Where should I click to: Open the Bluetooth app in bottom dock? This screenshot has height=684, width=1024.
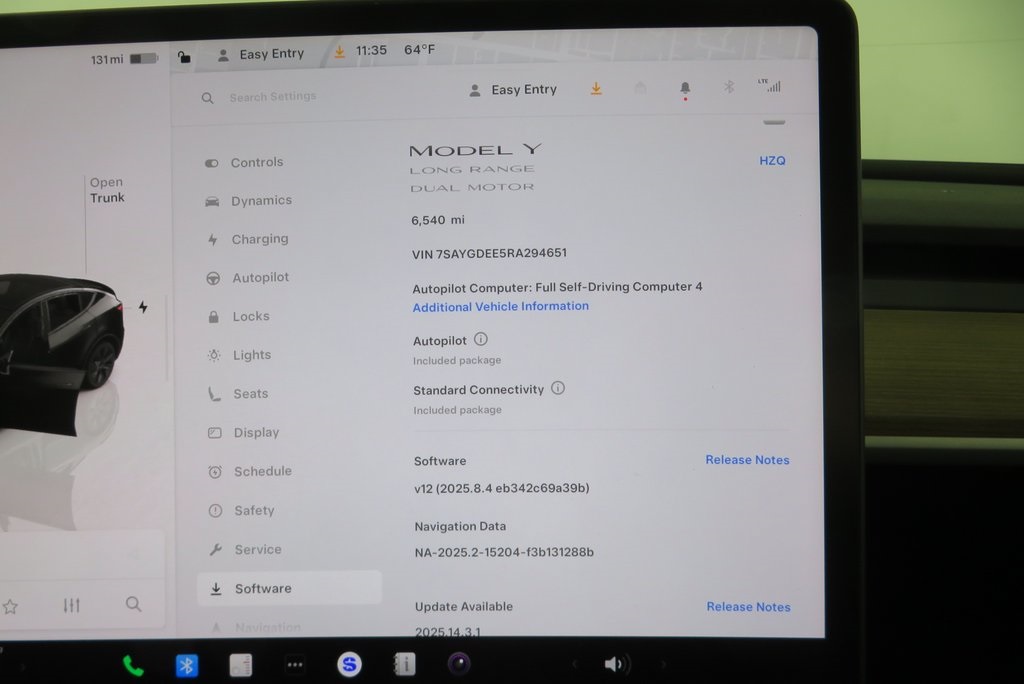tap(187, 666)
